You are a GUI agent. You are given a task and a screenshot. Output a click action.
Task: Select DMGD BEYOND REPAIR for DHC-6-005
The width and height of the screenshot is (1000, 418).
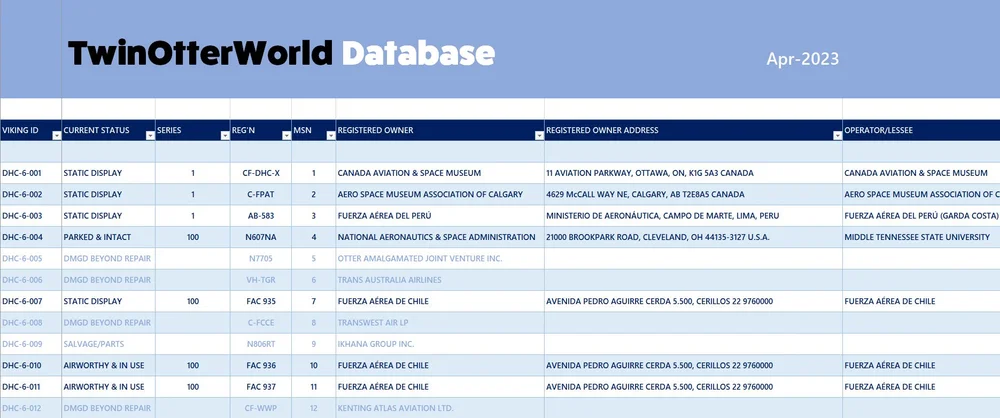(x=108, y=258)
